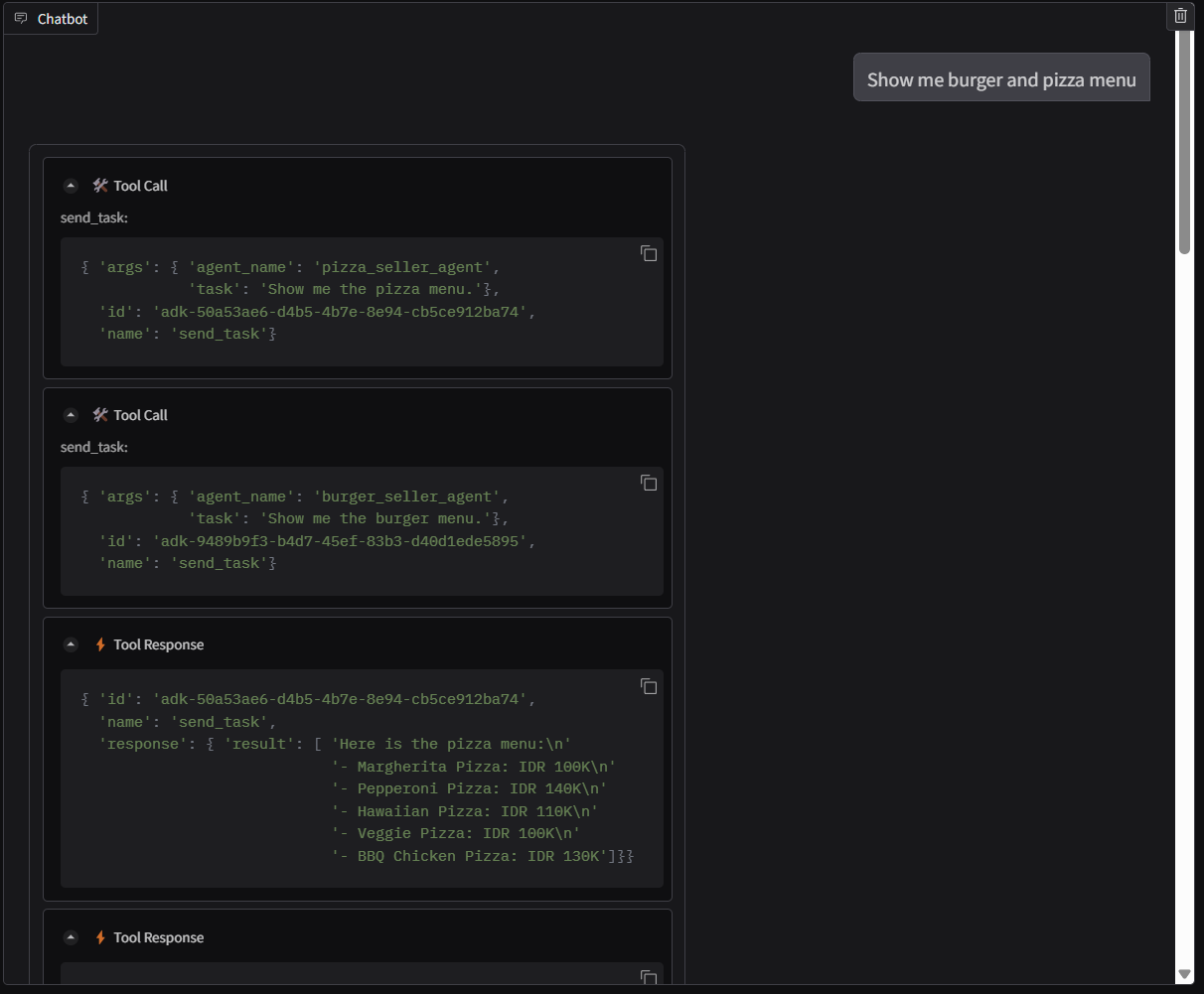The image size is (1204, 994).
Task: Collapse the pizza menu Tool Response arrow
Action: [x=71, y=644]
